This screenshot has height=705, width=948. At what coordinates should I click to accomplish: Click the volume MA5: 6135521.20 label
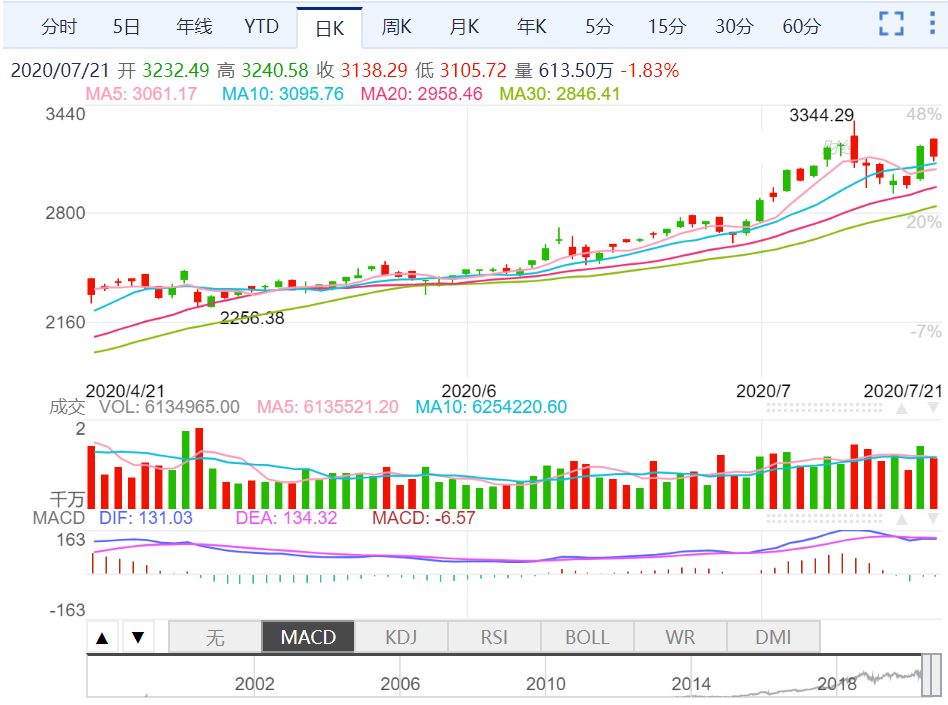pos(328,407)
